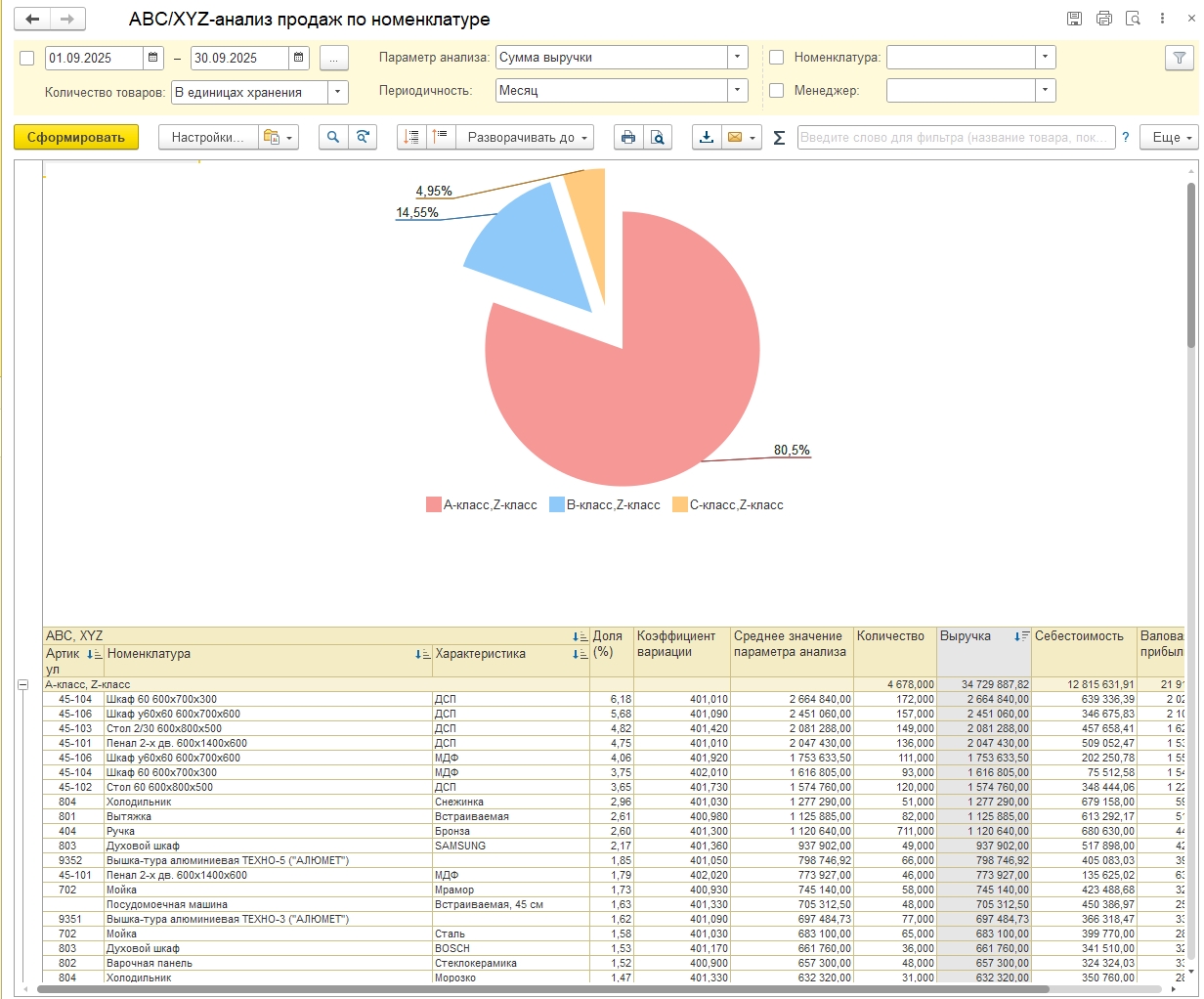Click sort icon in Артикул header

point(94,654)
